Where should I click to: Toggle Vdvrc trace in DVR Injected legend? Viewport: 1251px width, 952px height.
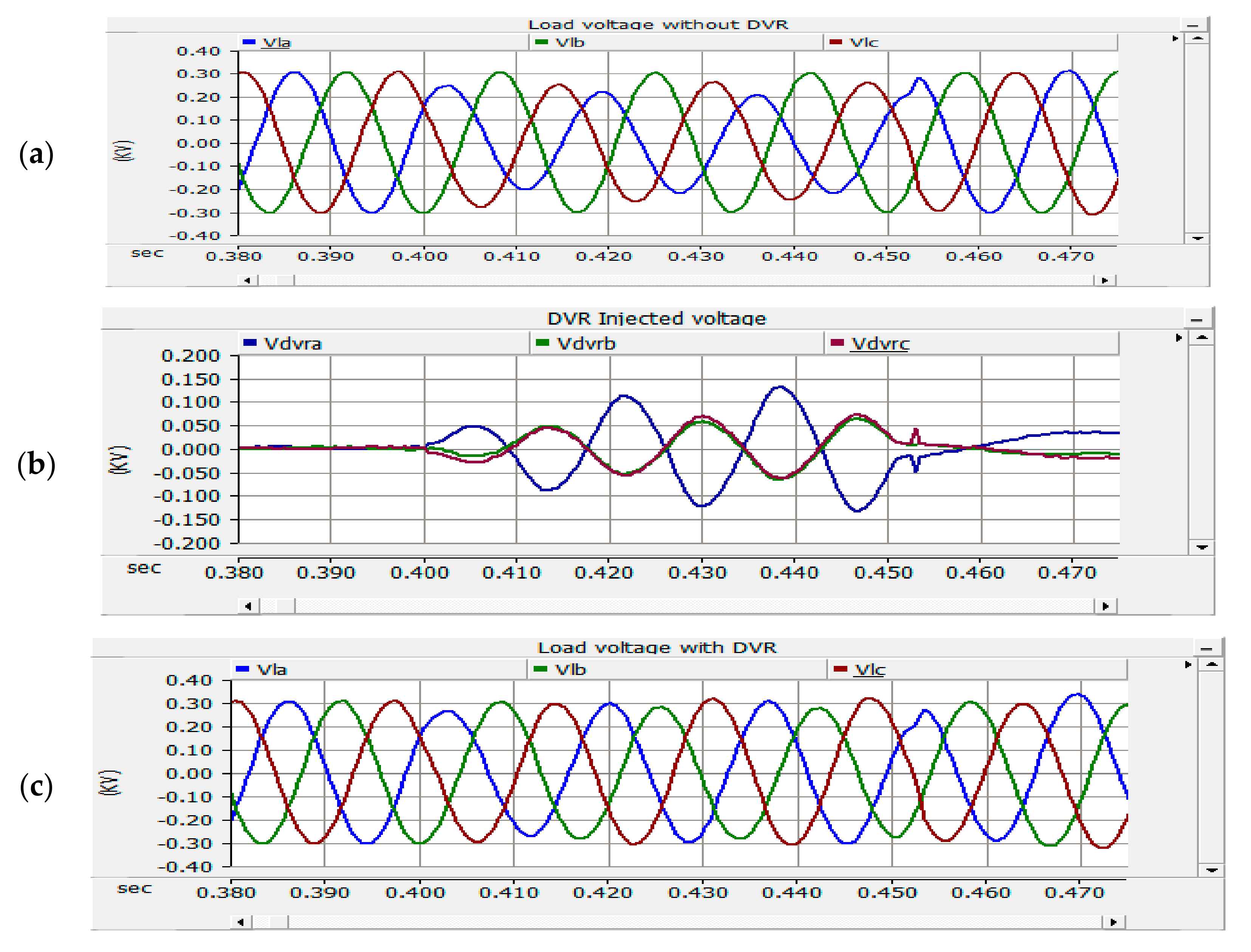879,344
